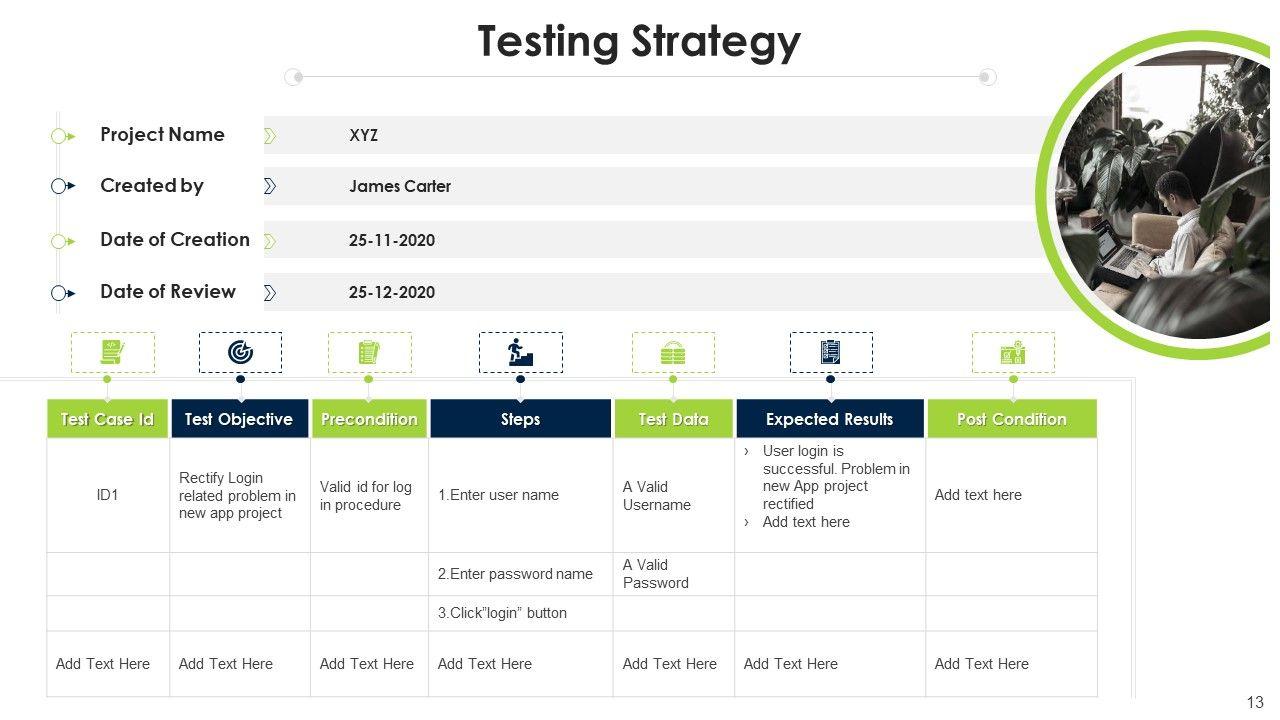
Task: Click the 25-12-2020 review date value
Action: (x=392, y=293)
